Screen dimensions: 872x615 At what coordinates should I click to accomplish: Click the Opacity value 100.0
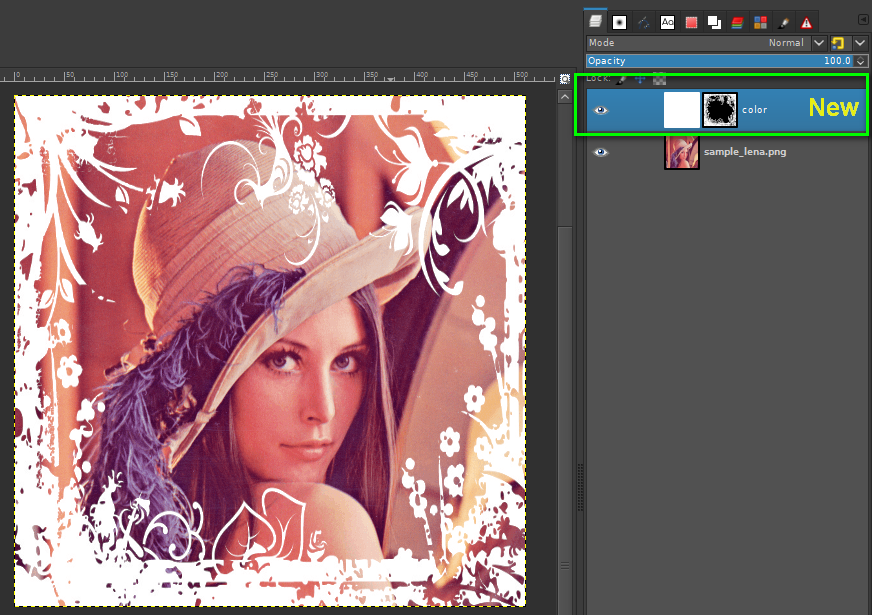[x=837, y=61]
